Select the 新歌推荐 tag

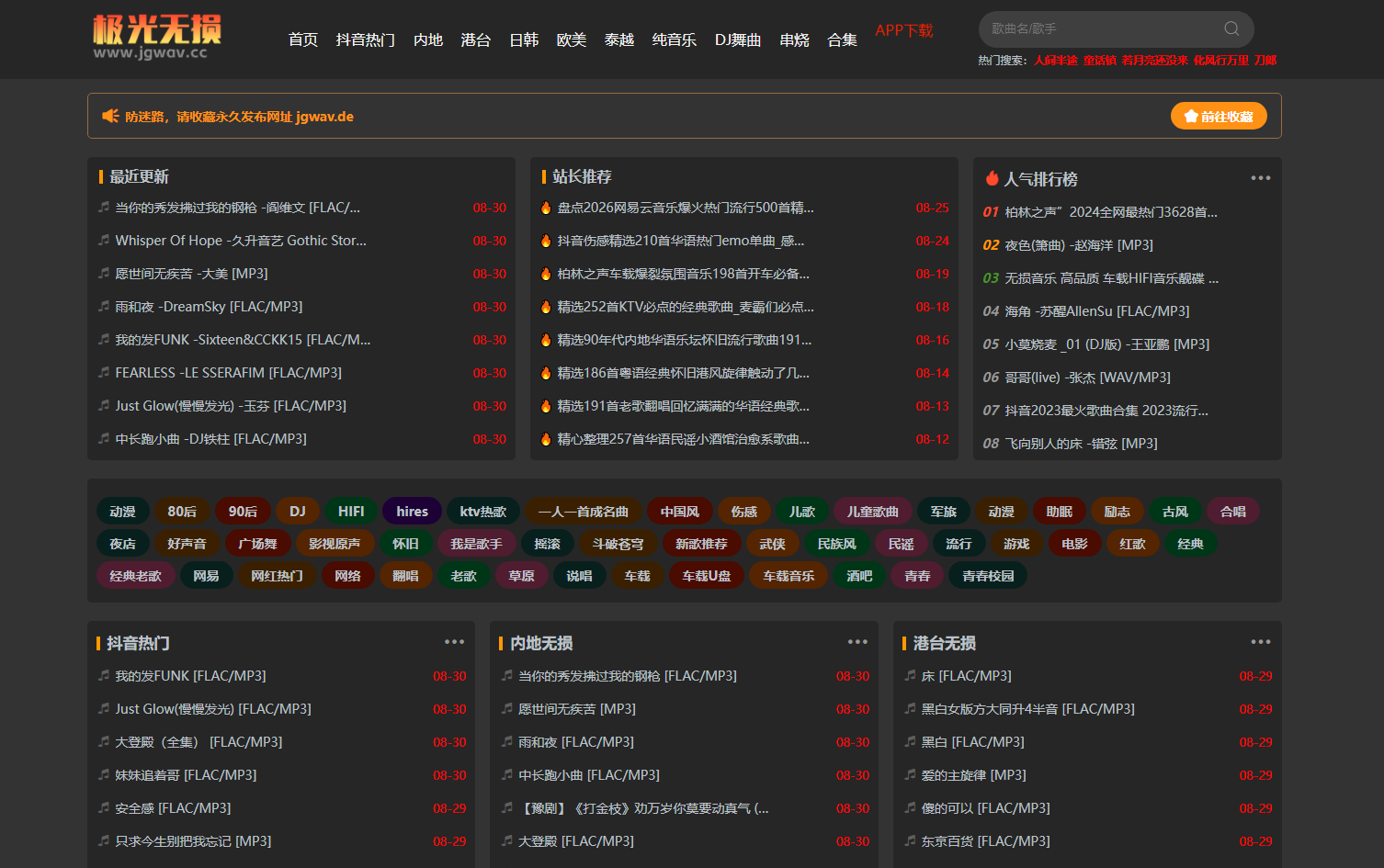[701, 543]
